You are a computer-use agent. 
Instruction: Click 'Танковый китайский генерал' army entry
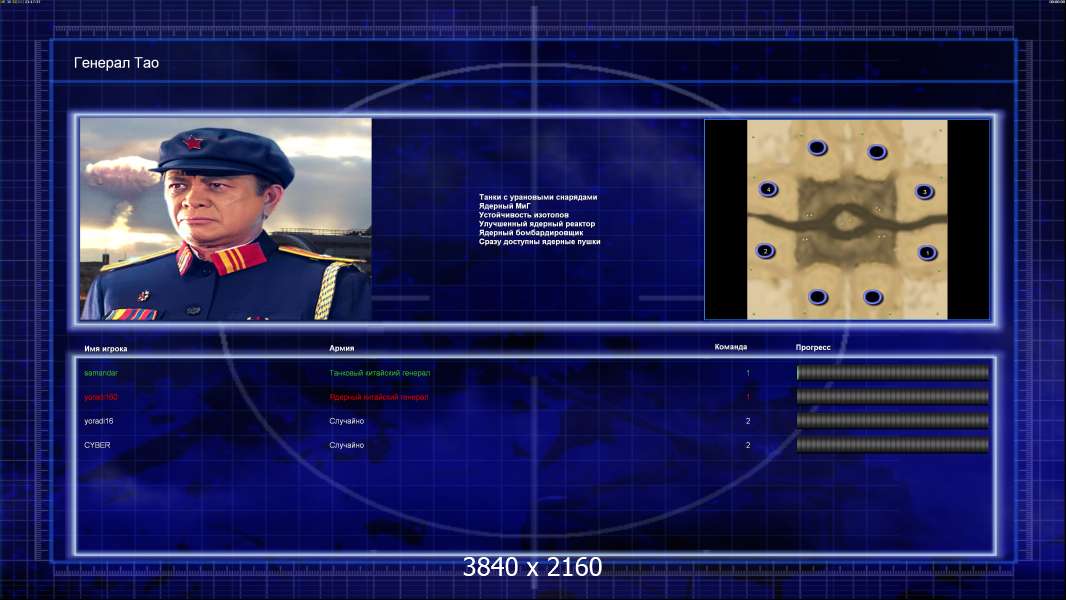[379, 373]
